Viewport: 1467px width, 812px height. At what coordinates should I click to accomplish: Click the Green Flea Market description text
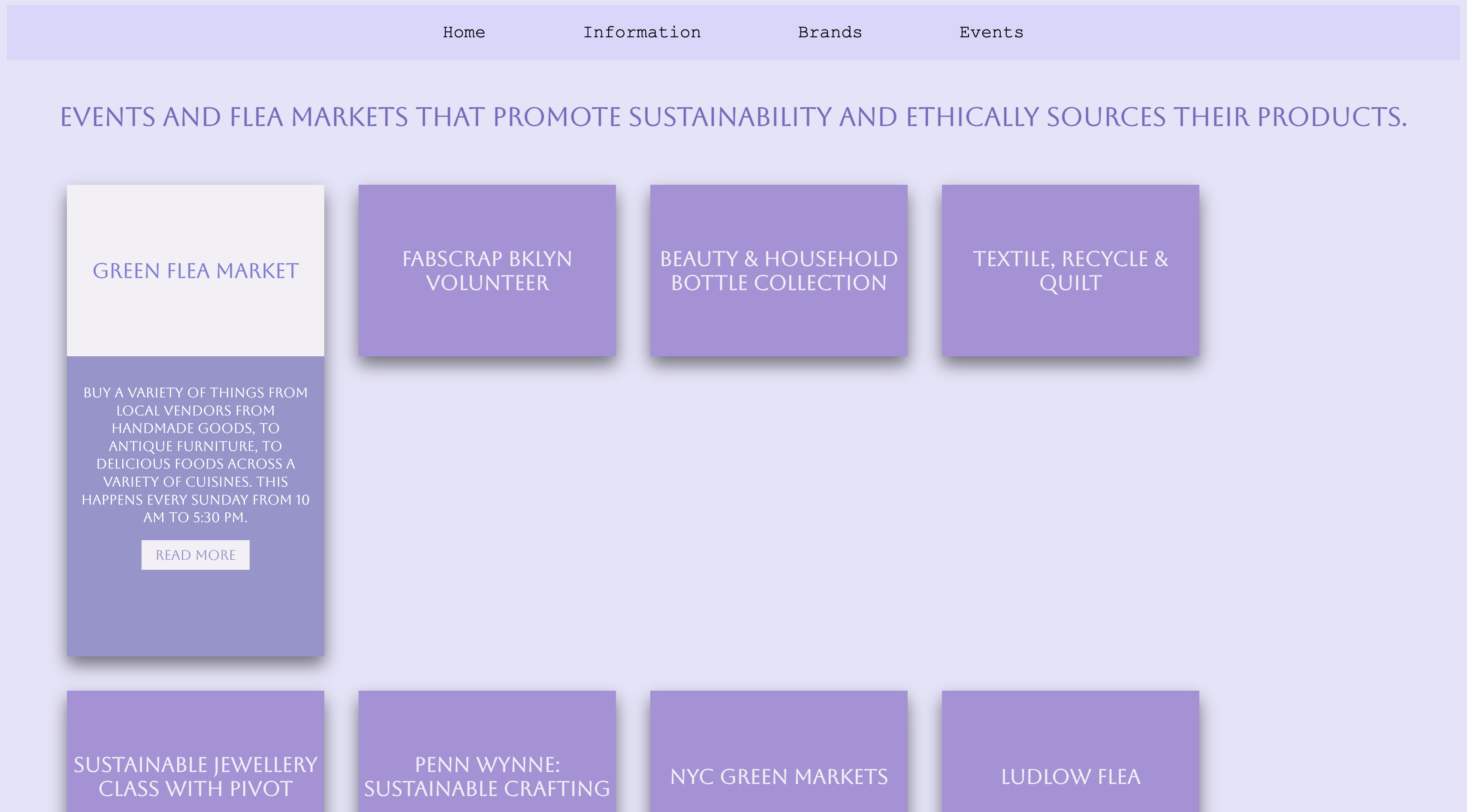point(195,454)
